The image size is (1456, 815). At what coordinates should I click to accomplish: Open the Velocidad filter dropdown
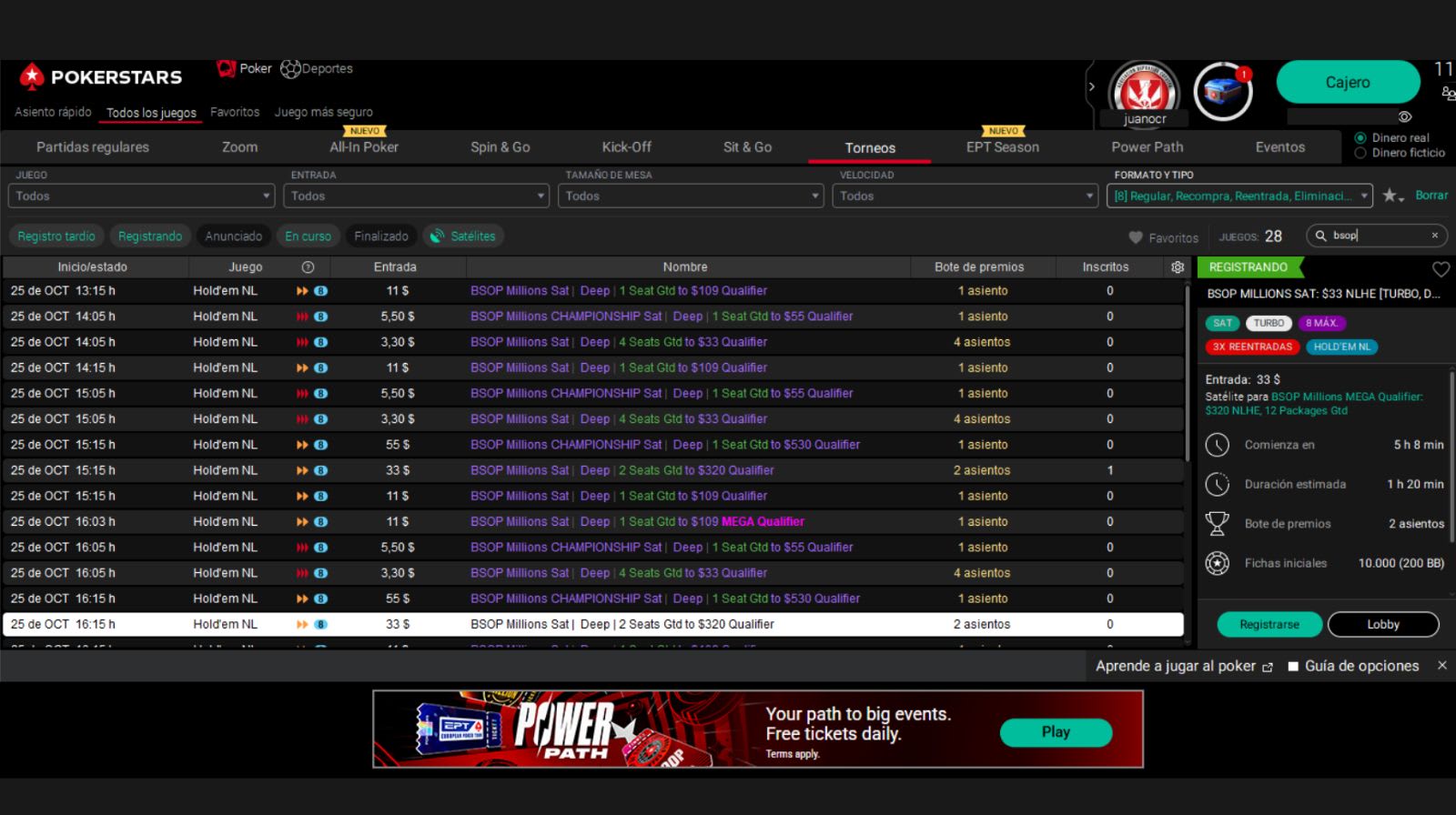click(966, 196)
